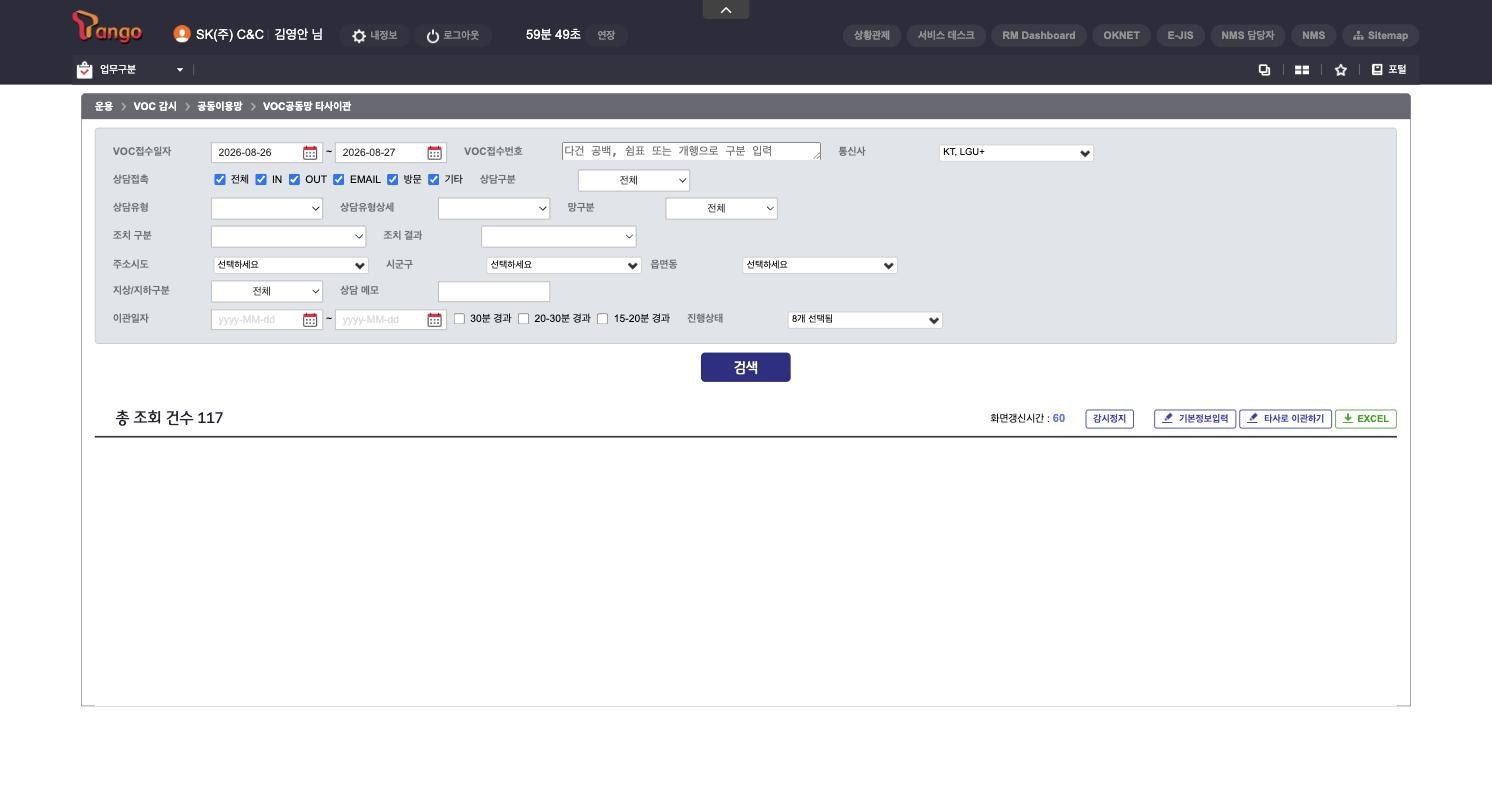
Task: Expand the 상담구분 dropdown
Action: 634,180
